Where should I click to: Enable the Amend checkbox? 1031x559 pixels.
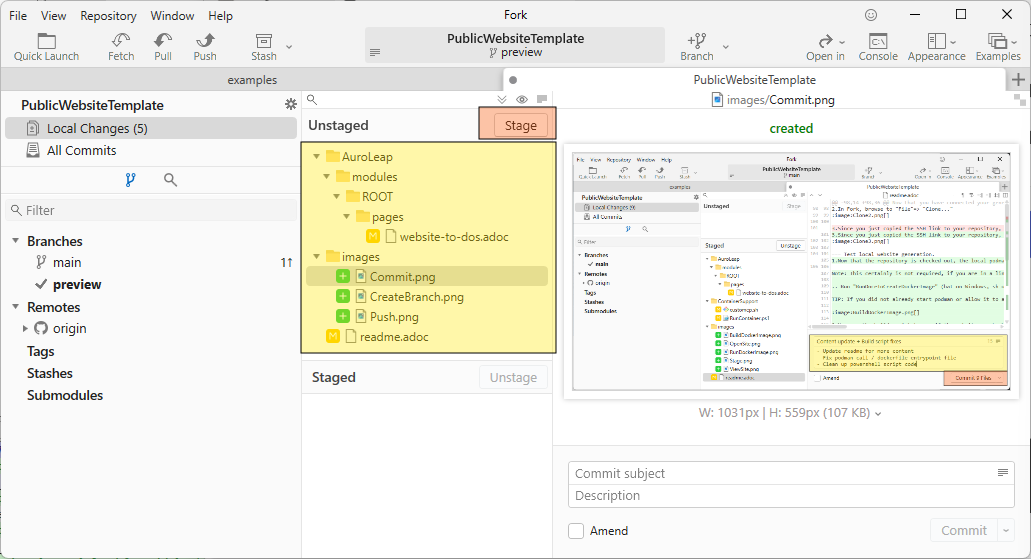pos(576,531)
